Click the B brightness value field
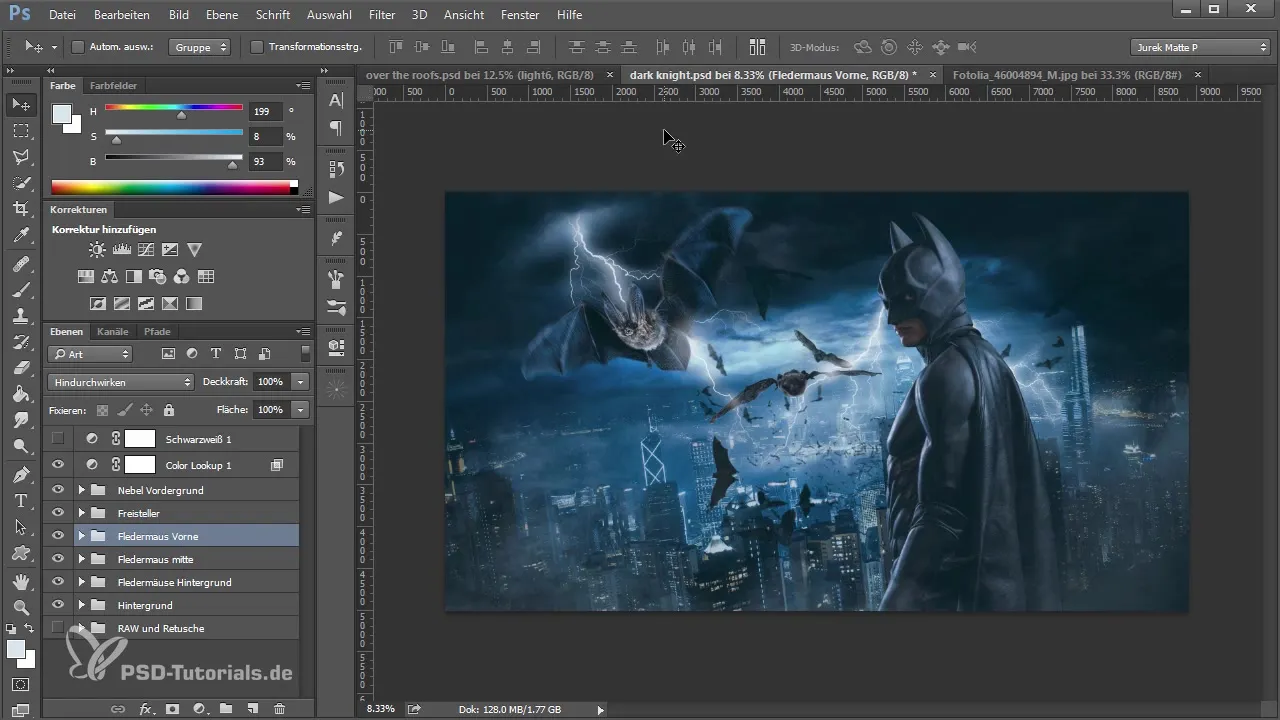Screen dimensions: 1280x720 click(266, 161)
